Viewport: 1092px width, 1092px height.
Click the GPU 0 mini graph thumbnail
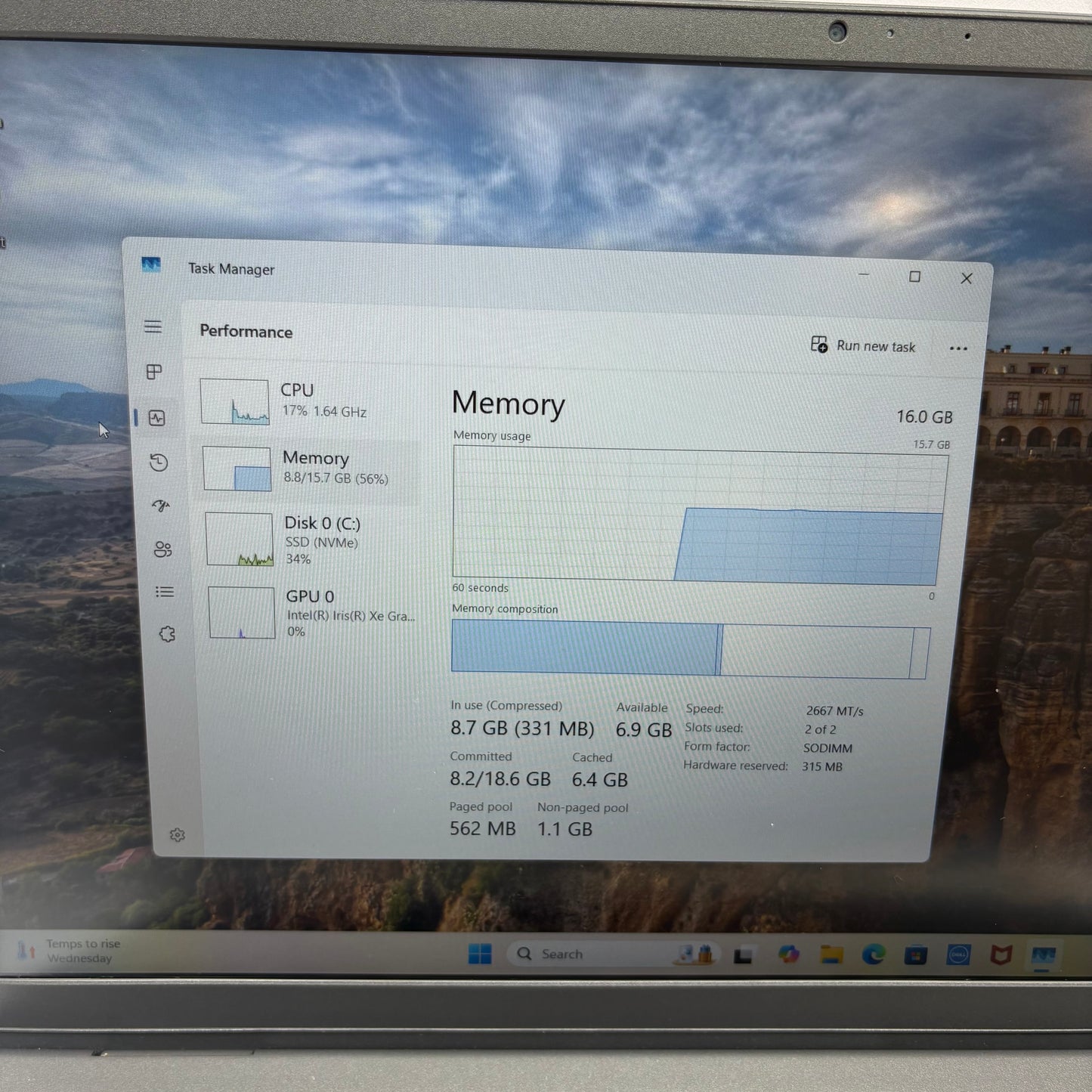point(241,613)
